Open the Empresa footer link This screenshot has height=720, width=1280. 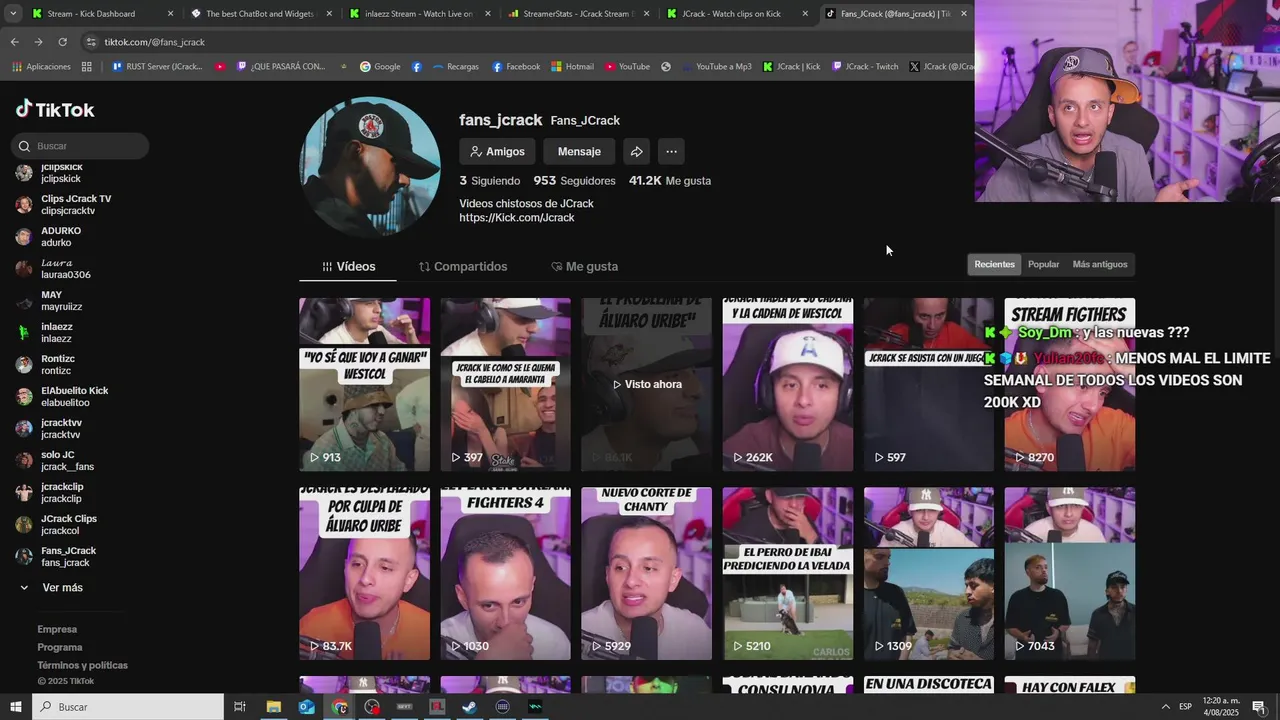(x=57, y=630)
